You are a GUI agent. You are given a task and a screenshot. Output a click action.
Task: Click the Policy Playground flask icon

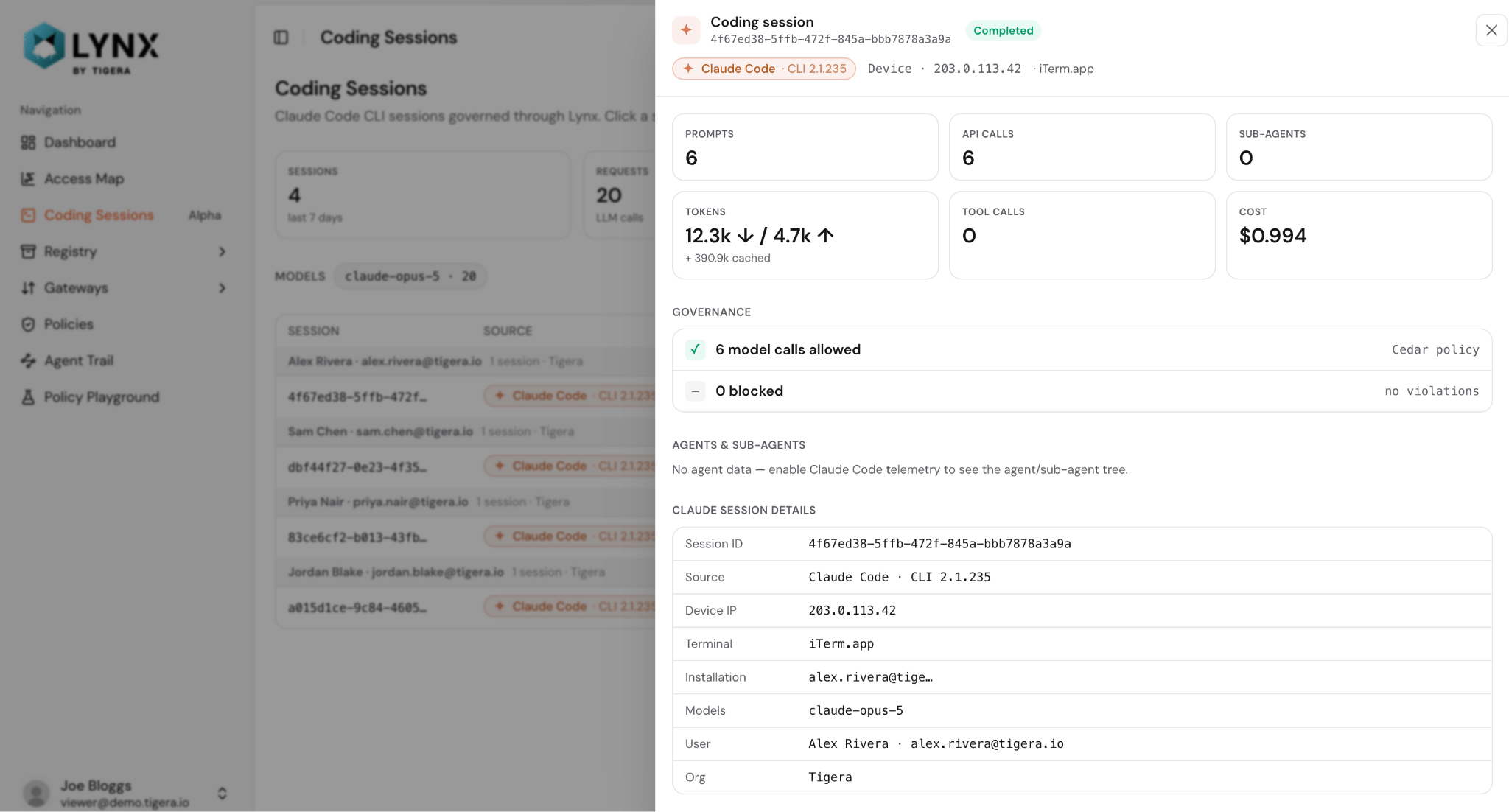pyautogui.click(x=28, y=396)
